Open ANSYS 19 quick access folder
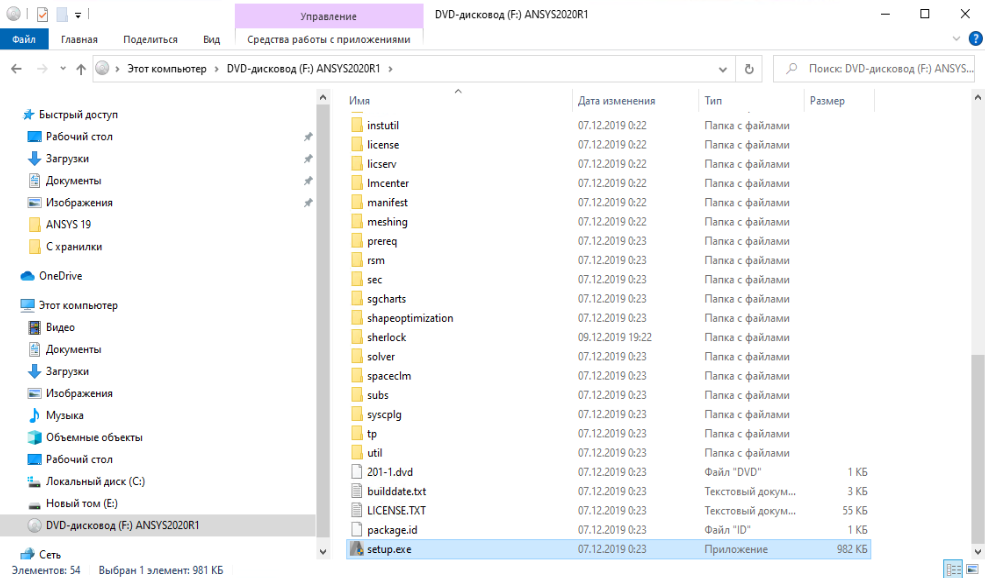Screen dimensions: 985x578 click(68, 224)
